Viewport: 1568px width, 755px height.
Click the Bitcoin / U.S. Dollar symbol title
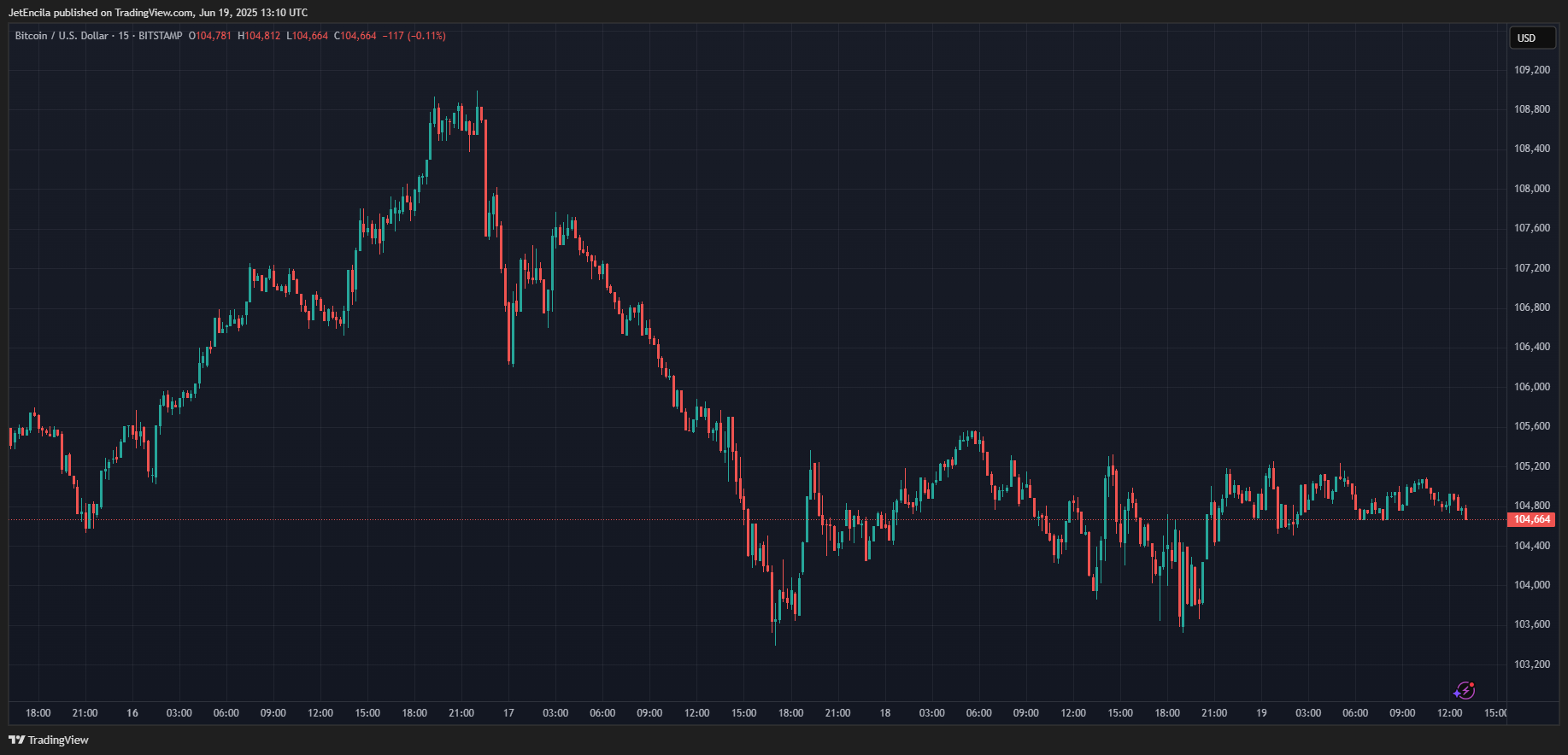coord(62,36)
